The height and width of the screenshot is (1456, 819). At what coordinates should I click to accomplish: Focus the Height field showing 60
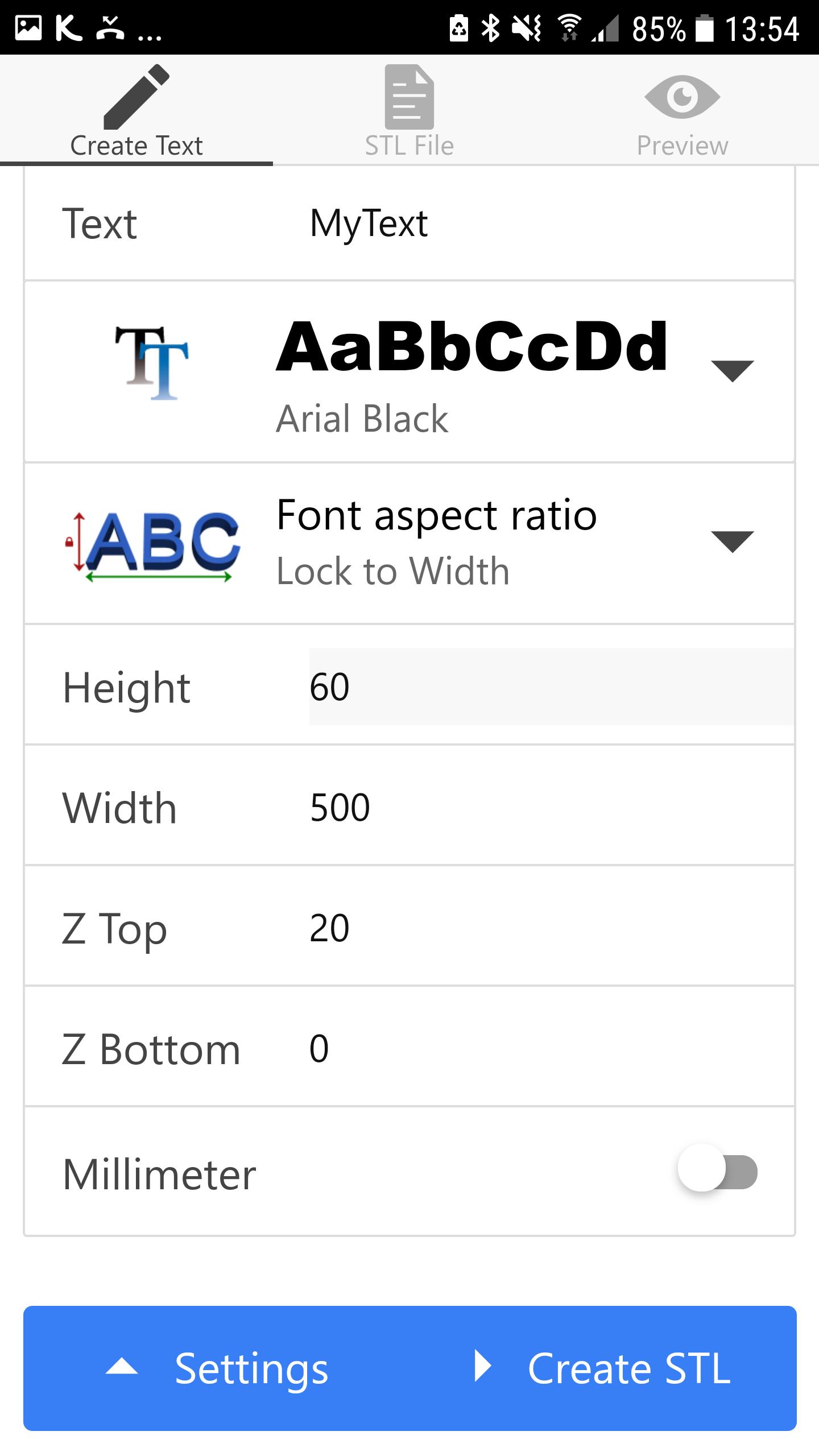pyautogui.click(x=551, y=686)
